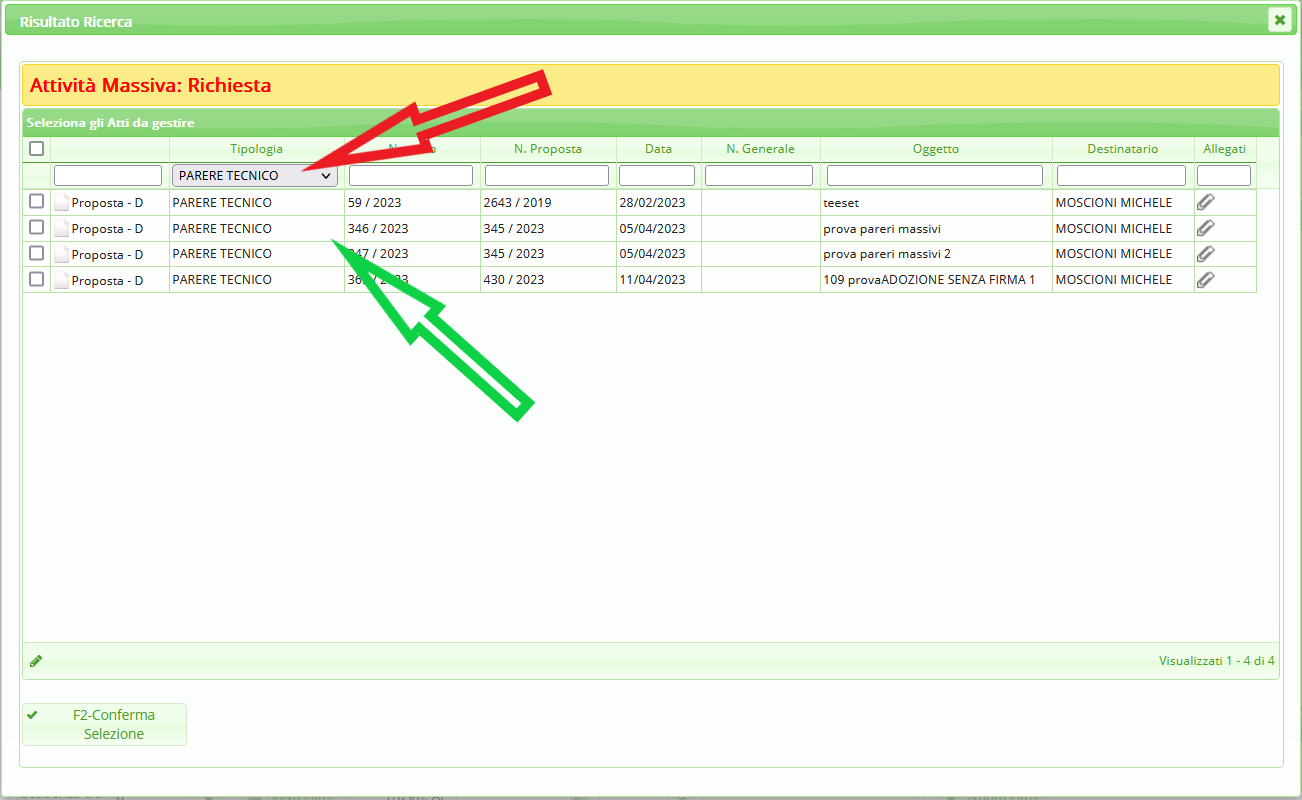
Task: Check the box for the teeset row
Action: [x=37, y=202]
